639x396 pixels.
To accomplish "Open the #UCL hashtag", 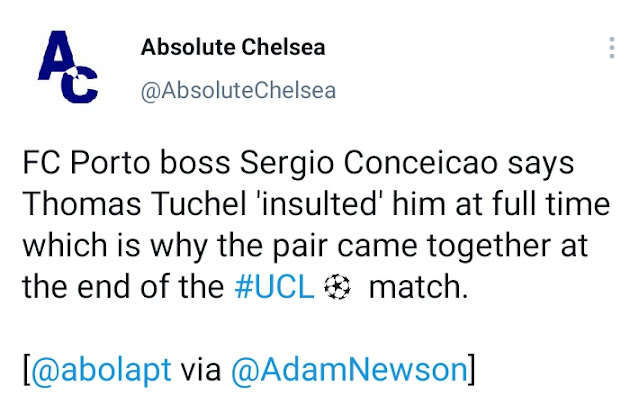I will coord(274,287).
